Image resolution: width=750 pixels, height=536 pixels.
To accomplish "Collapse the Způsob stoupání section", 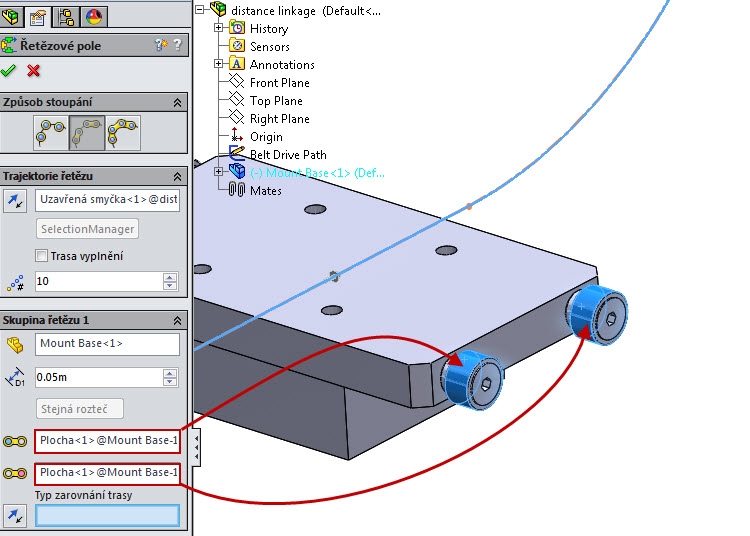I will (x=177, y=102).
